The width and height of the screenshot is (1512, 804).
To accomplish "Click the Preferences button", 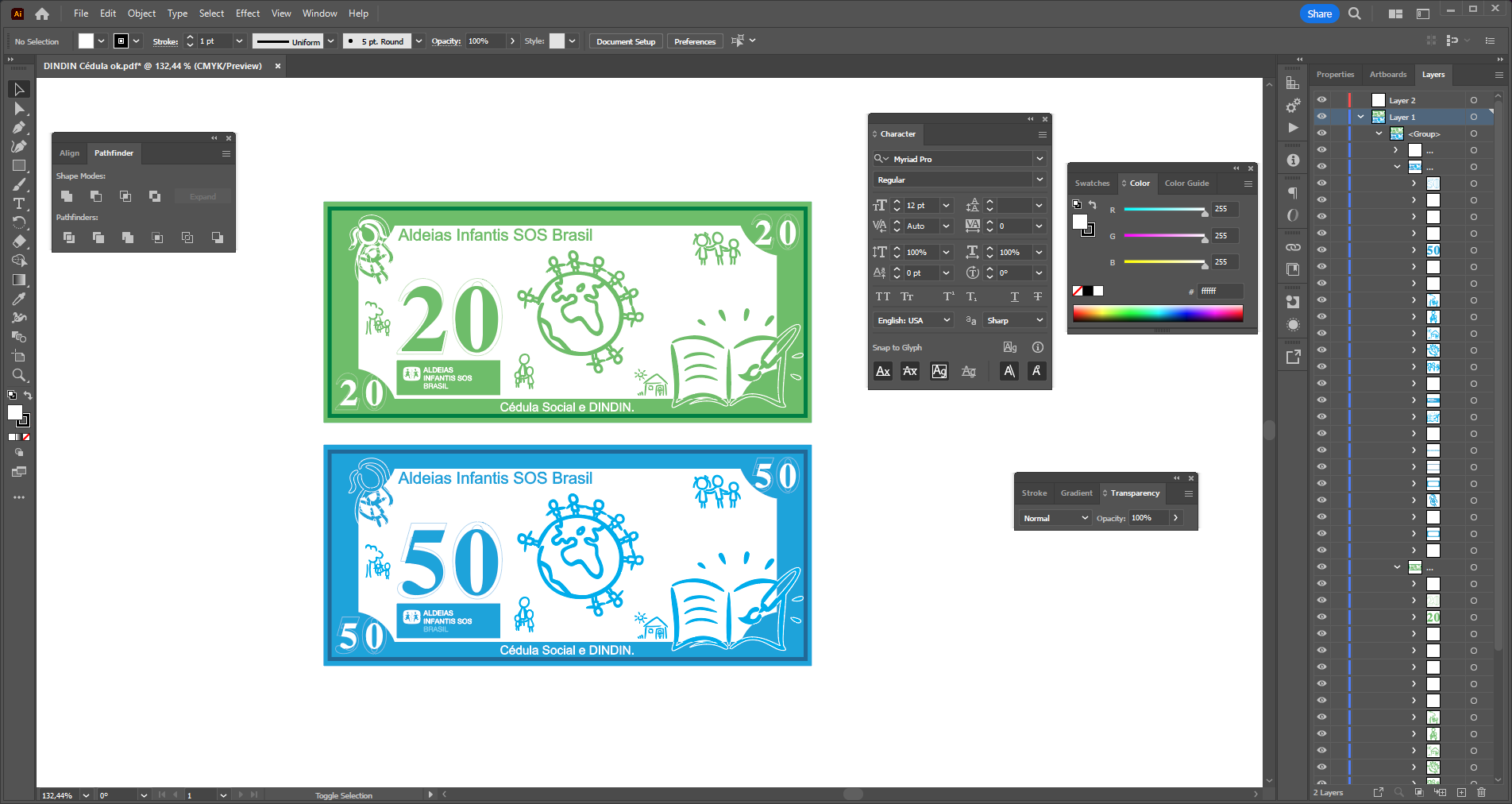I will coord(695,41).
